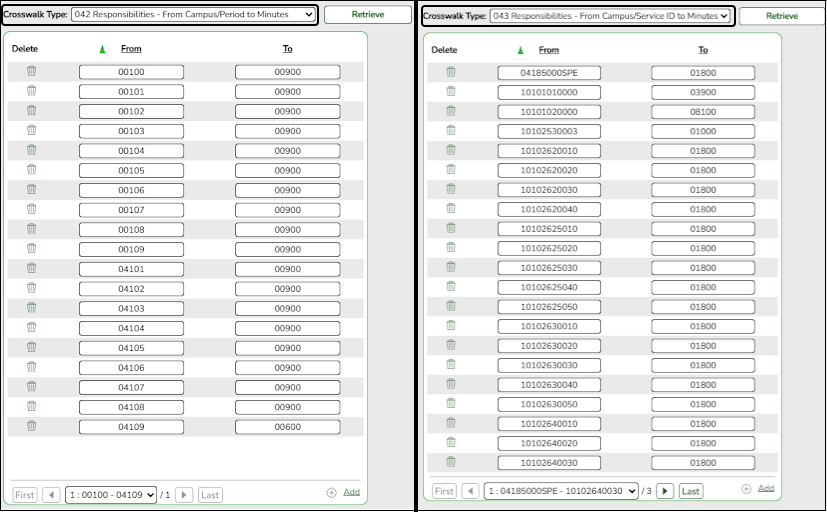Image resolution: width=827 pixels, height=512 pixels.
Task: Click the green ascending sort arrow in 042 panel
Action: 102,49
